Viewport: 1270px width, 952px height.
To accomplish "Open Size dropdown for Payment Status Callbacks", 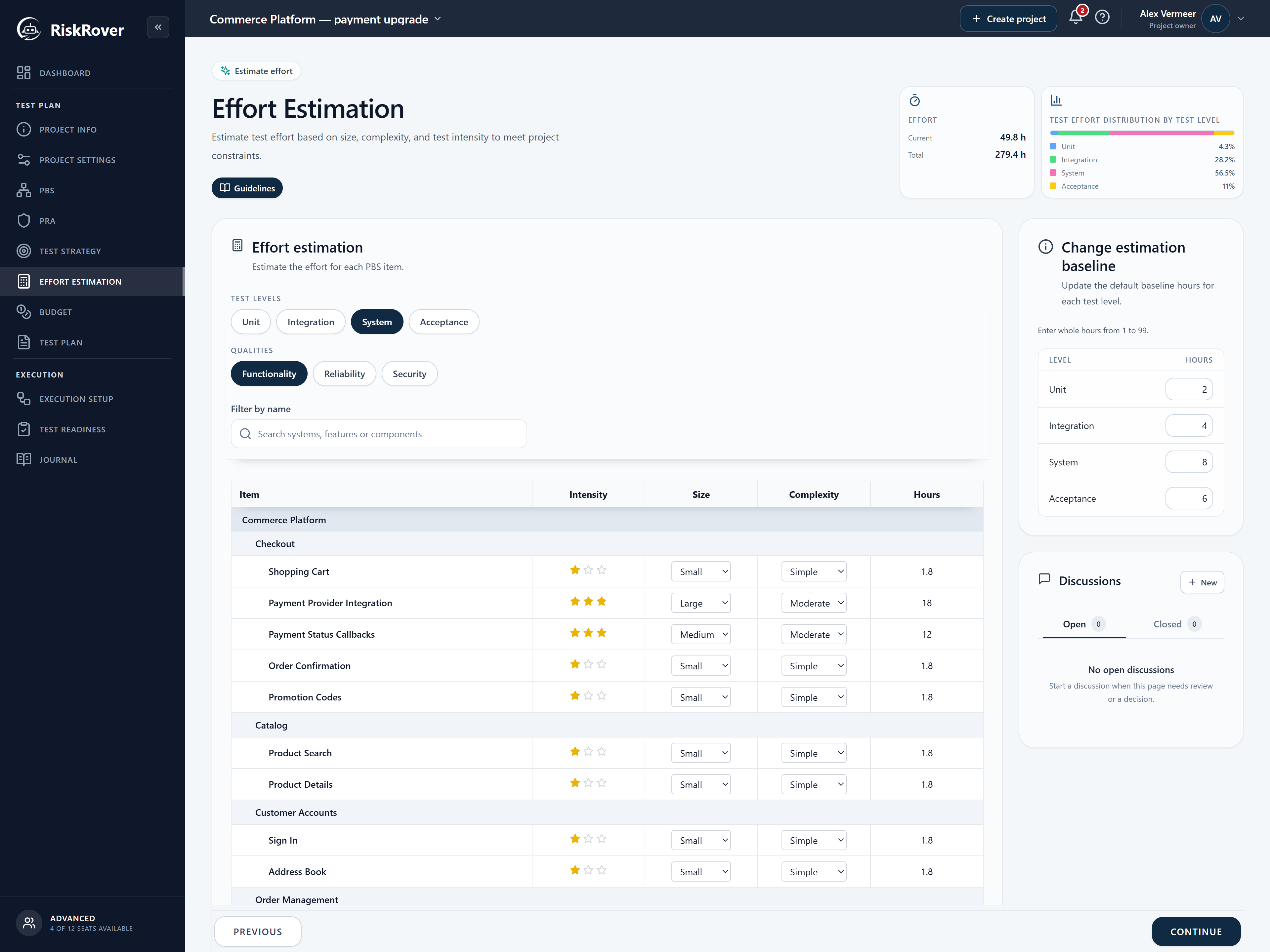I will [x=701, y=634].
